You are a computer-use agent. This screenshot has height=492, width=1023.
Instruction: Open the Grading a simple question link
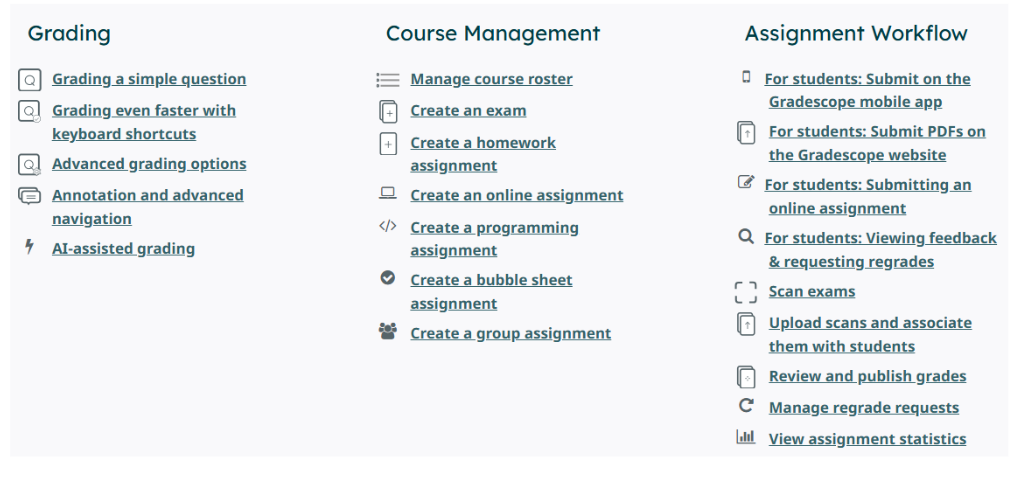pyautogui.click(x=149, y=79)
